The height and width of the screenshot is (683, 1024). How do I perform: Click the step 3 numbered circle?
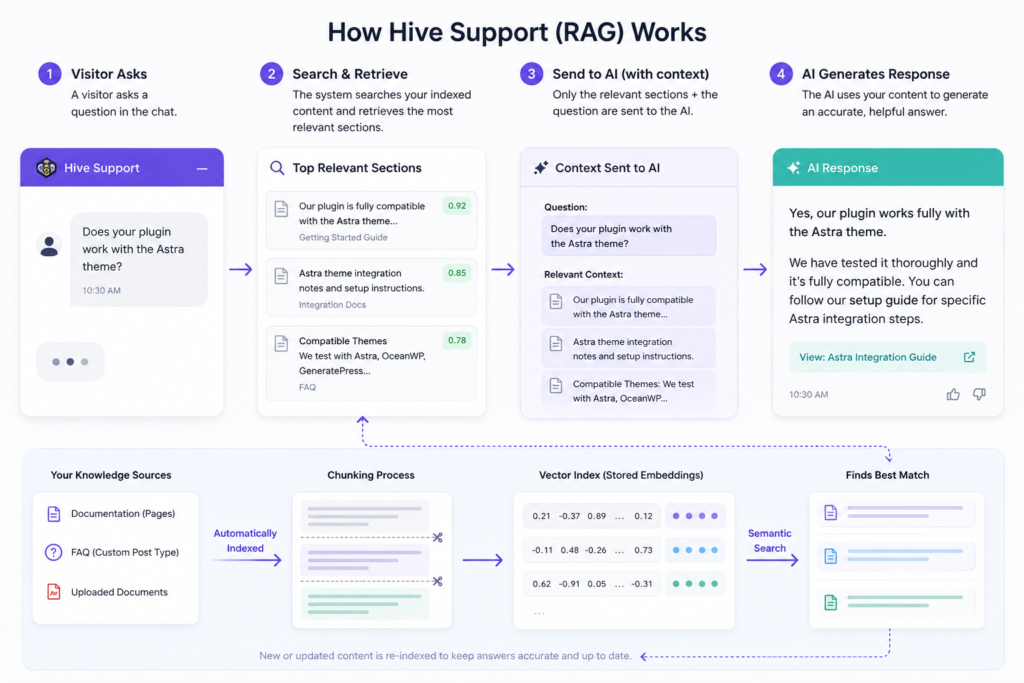pyautogui.click(x=532, y=74)
